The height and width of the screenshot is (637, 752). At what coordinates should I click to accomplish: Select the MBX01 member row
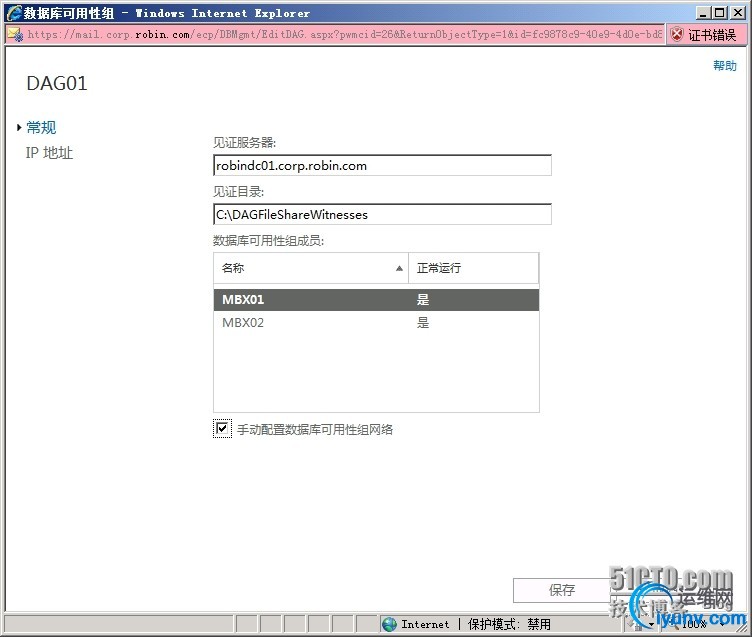(376, 300)
